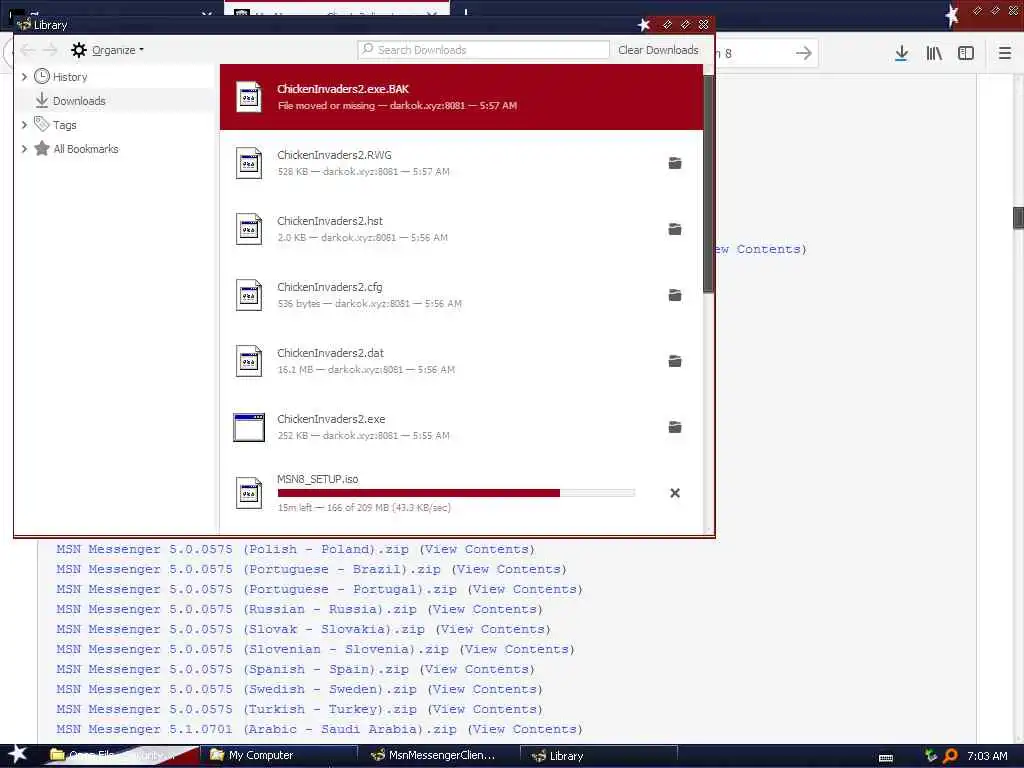Open Organize menu gear icon

78,50
